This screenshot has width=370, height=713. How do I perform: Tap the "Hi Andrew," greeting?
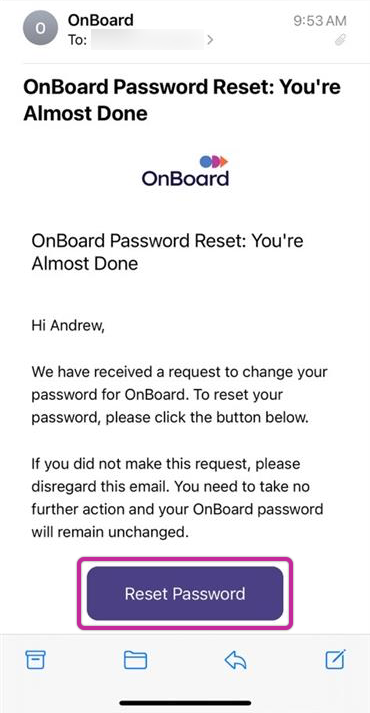pos(68,326)
